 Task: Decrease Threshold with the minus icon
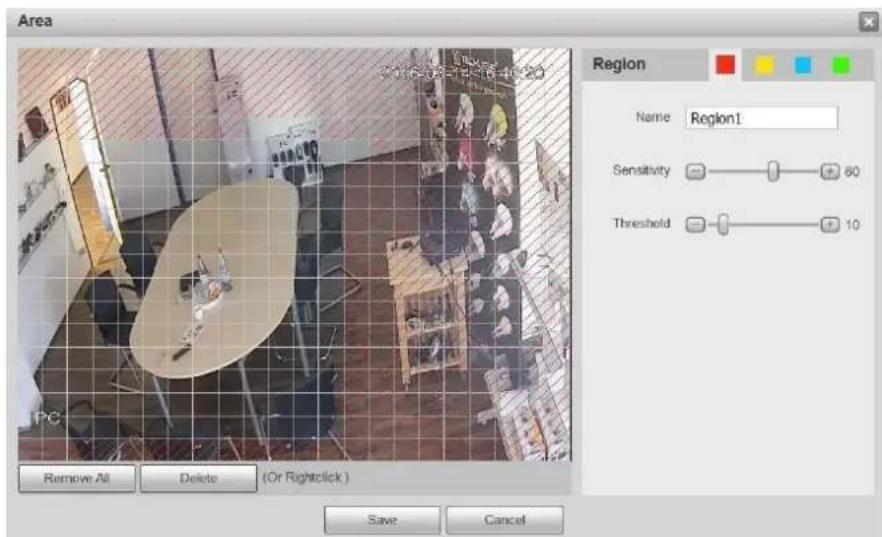[695, 225]
